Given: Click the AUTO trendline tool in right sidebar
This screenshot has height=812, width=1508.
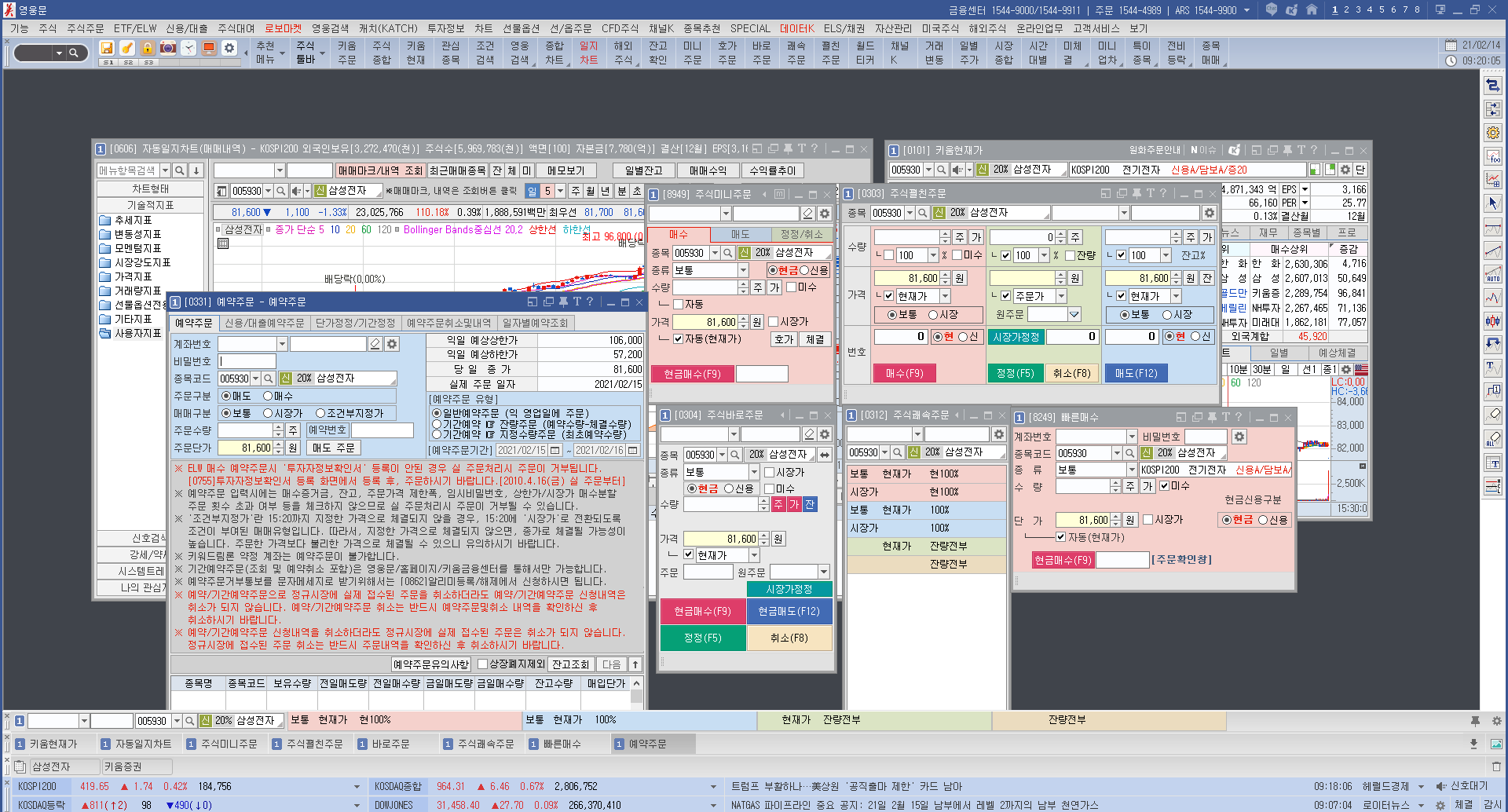Looking at the screenshot, I should (1493, 274).
